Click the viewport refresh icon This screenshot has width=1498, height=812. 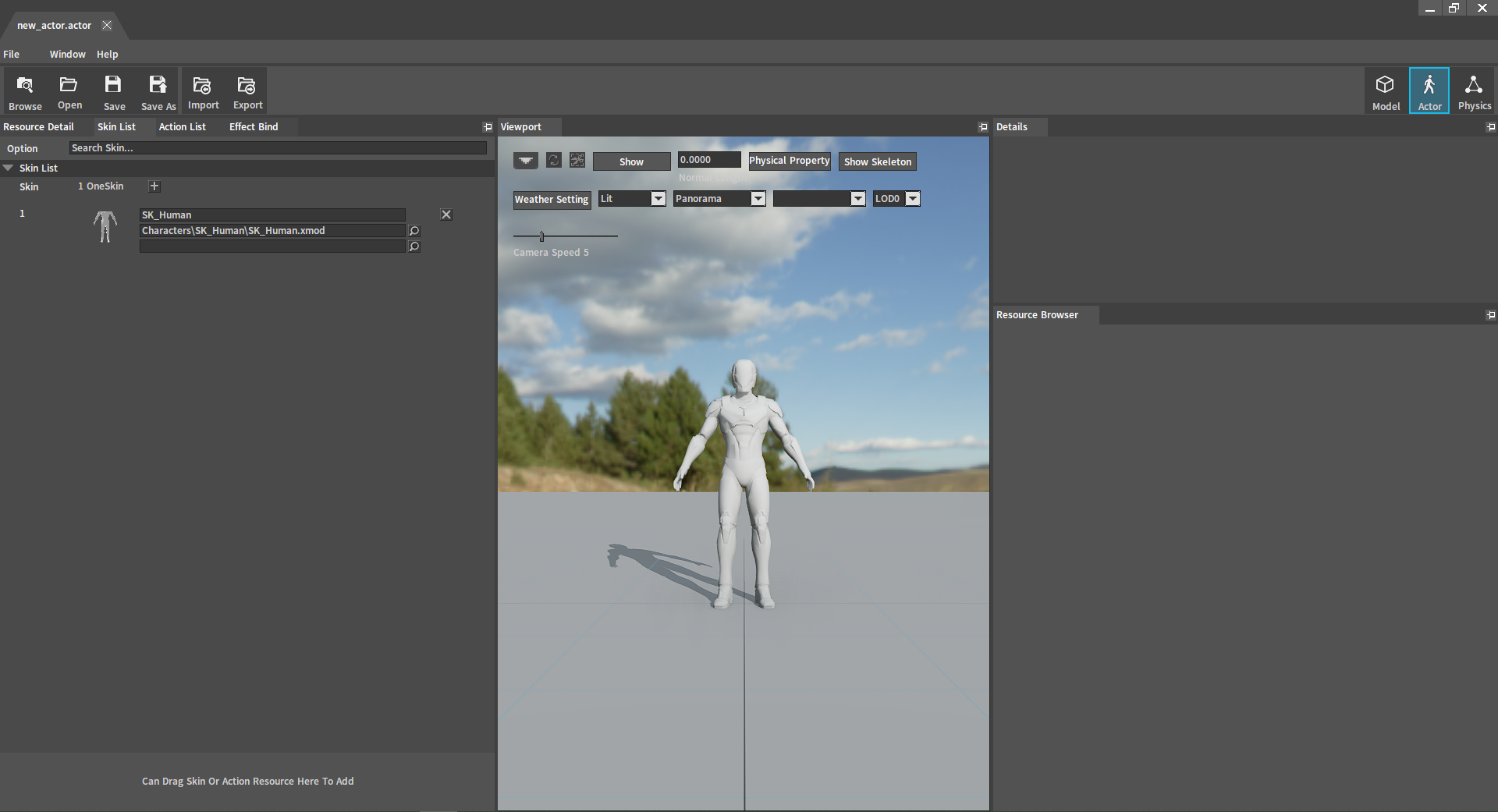tap(554, 161)
